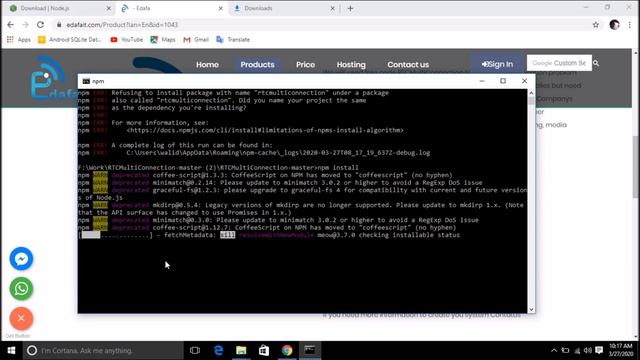The height and width of the screenshot is (360, 640).
Task: Close the floating chat buttons with X
Action: (21, 318)
